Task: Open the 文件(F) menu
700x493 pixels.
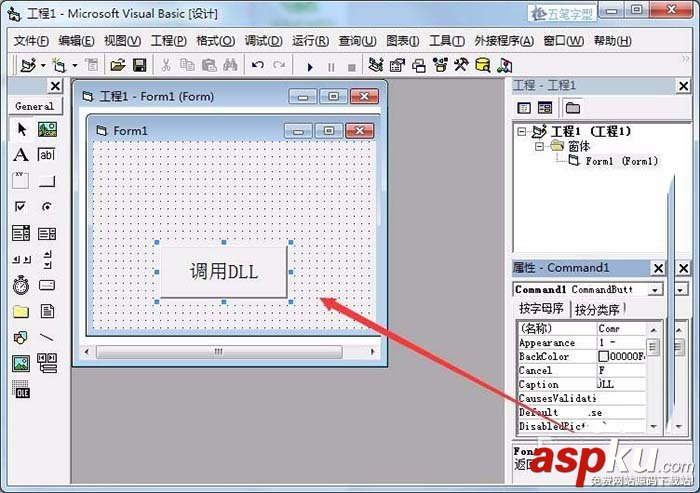Action: click(31, 41)
